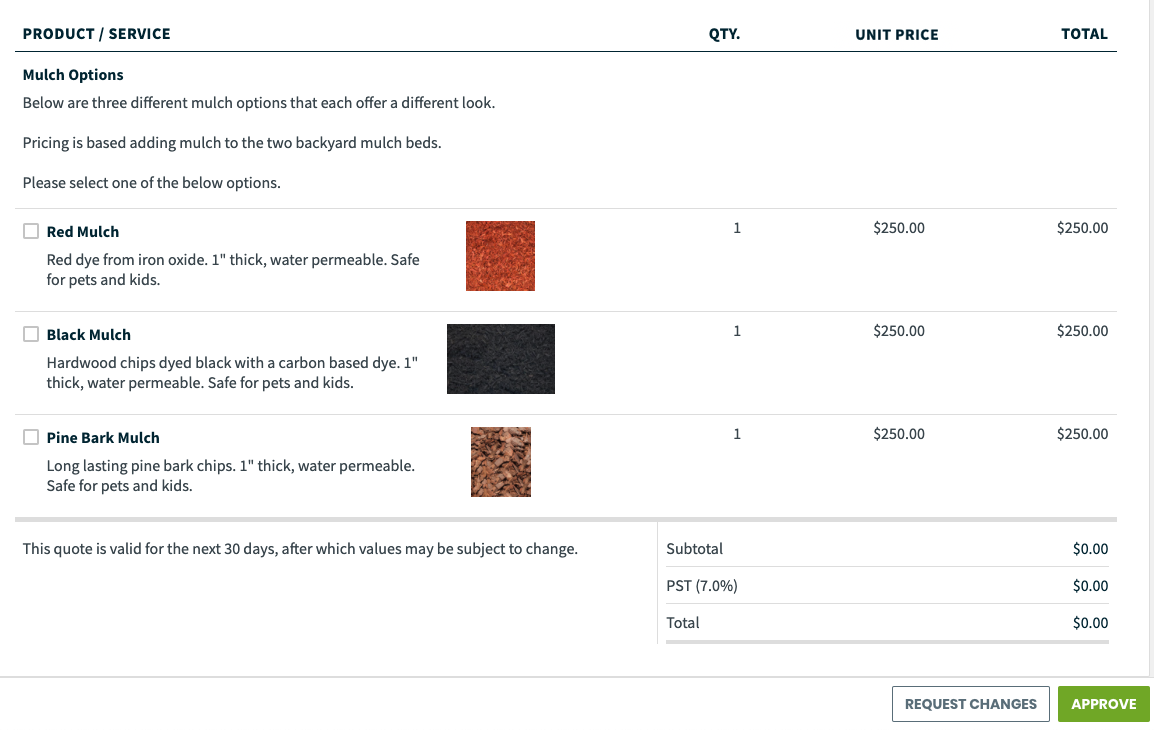Click the Red Mulch item title
The width and height of the screenshot is (1154, 730).
coord(83,231)
